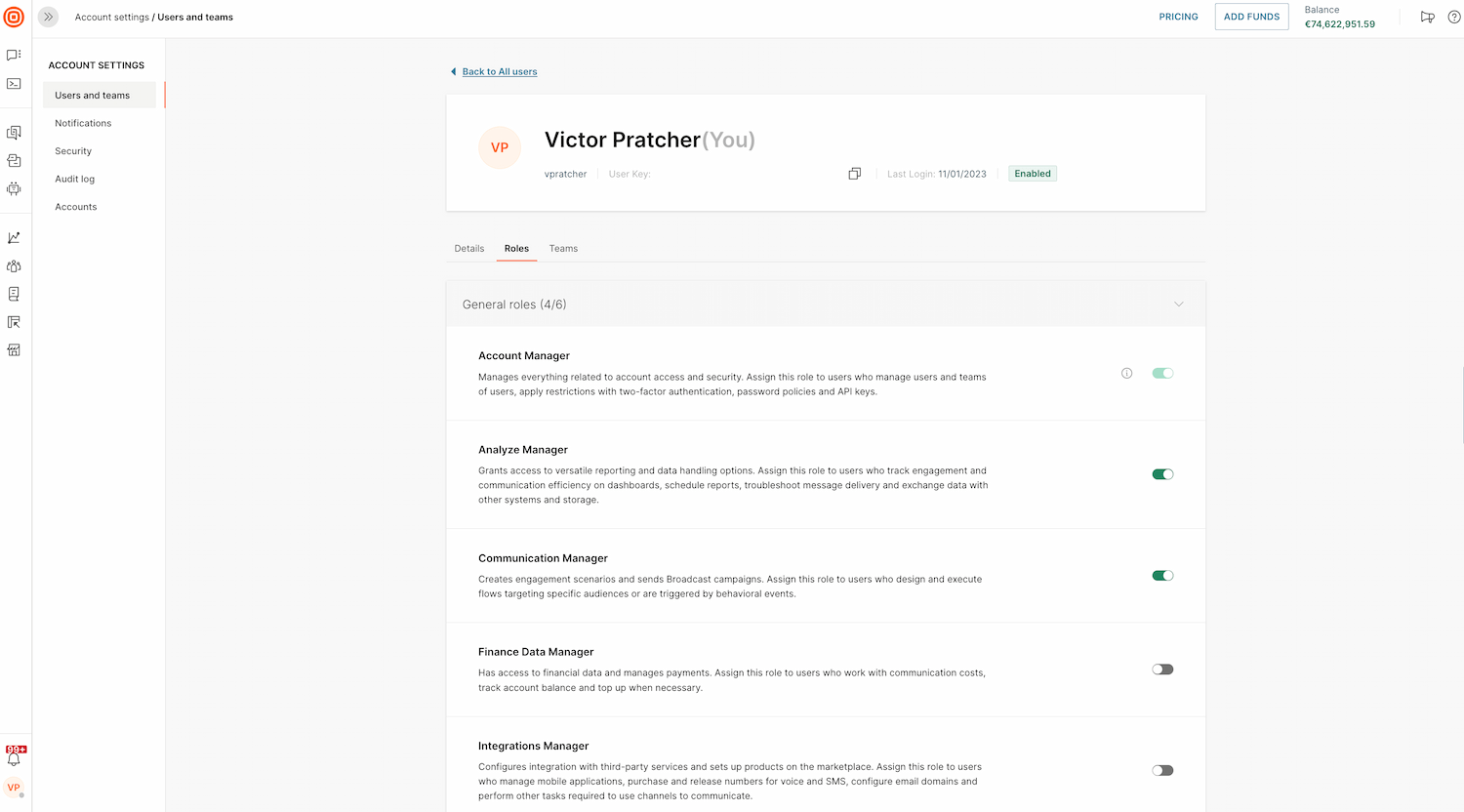This screenshot has width=1464, height=812.
Task: Click the terminal console icon in sidebar
Action: [x=14, y=84]
